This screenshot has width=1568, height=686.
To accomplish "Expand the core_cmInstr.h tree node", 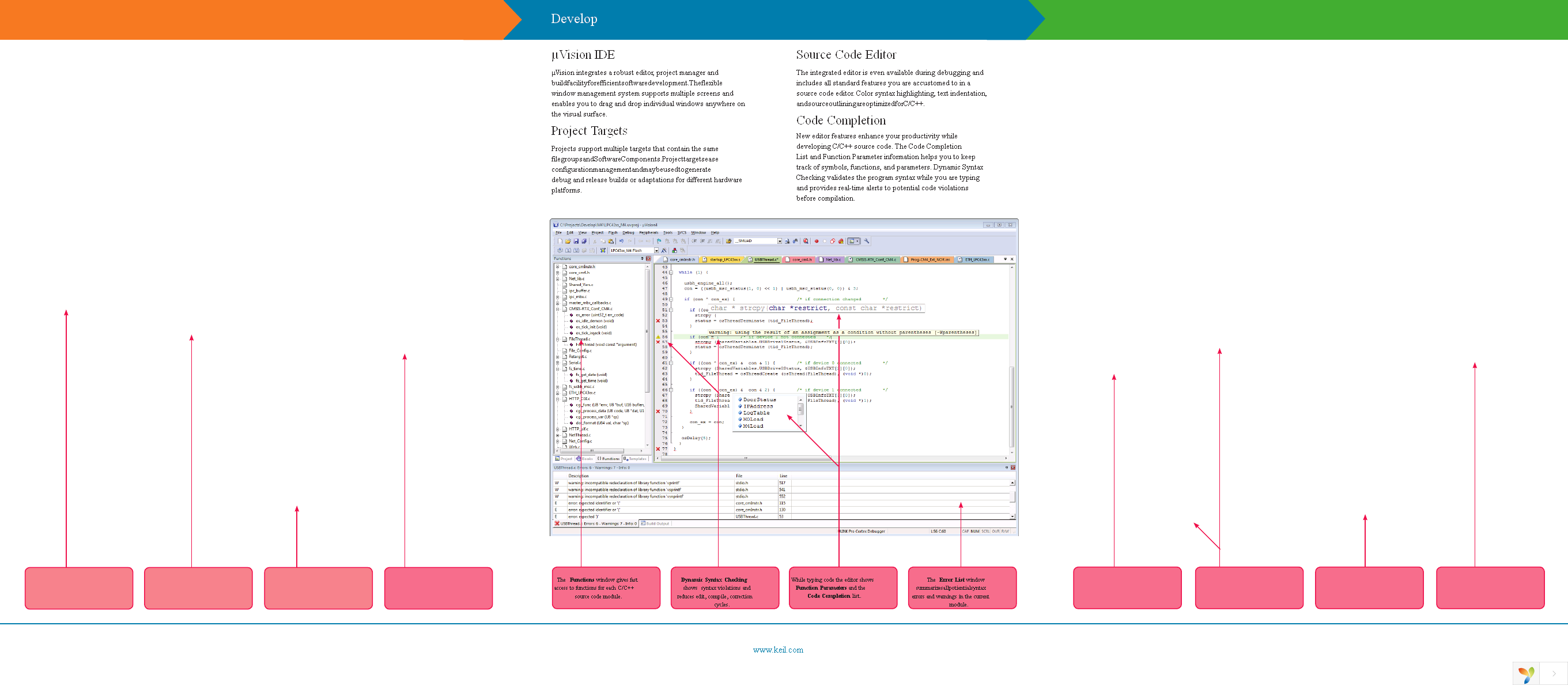I will 558,266.
